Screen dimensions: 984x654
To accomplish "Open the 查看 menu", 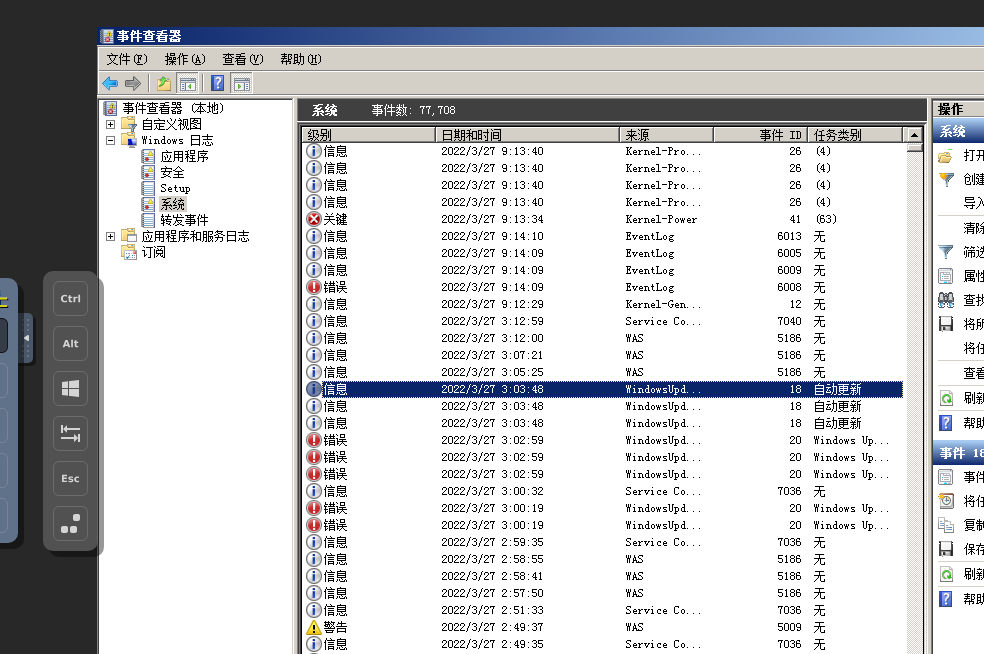I will (242, 59).
